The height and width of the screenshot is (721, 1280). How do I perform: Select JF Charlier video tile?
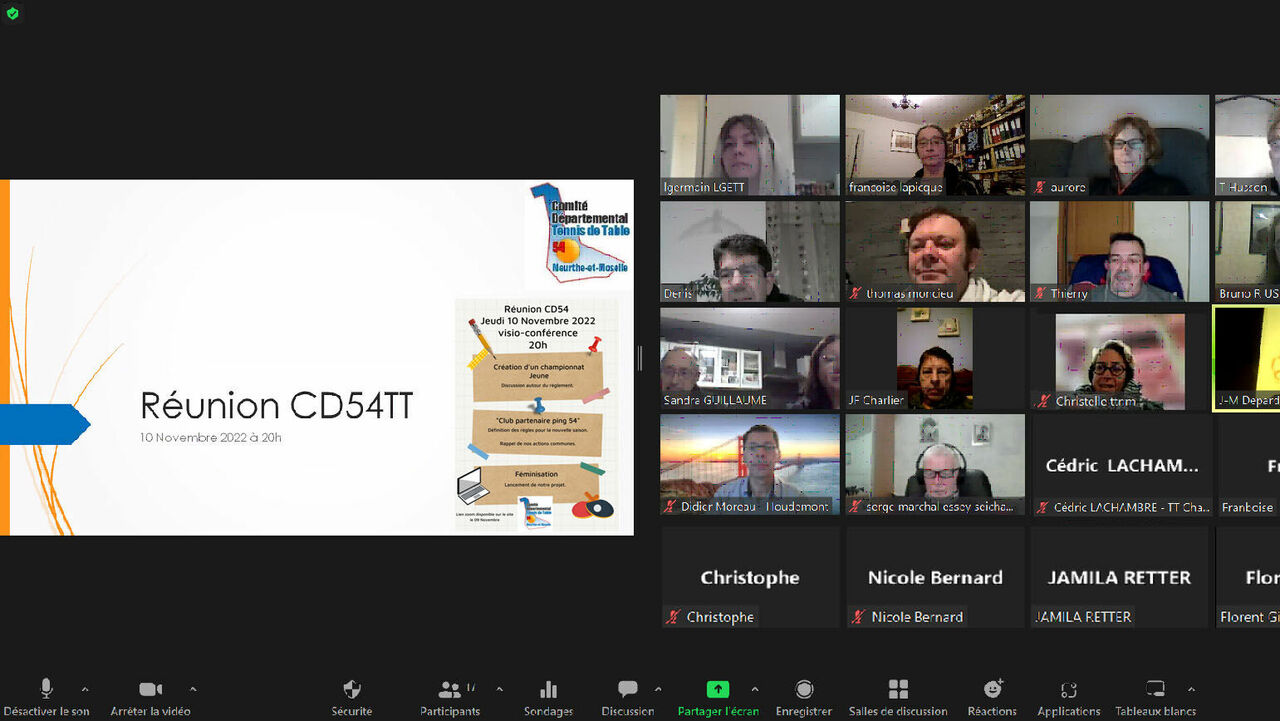pyautogui.click(x=935, y=358)
